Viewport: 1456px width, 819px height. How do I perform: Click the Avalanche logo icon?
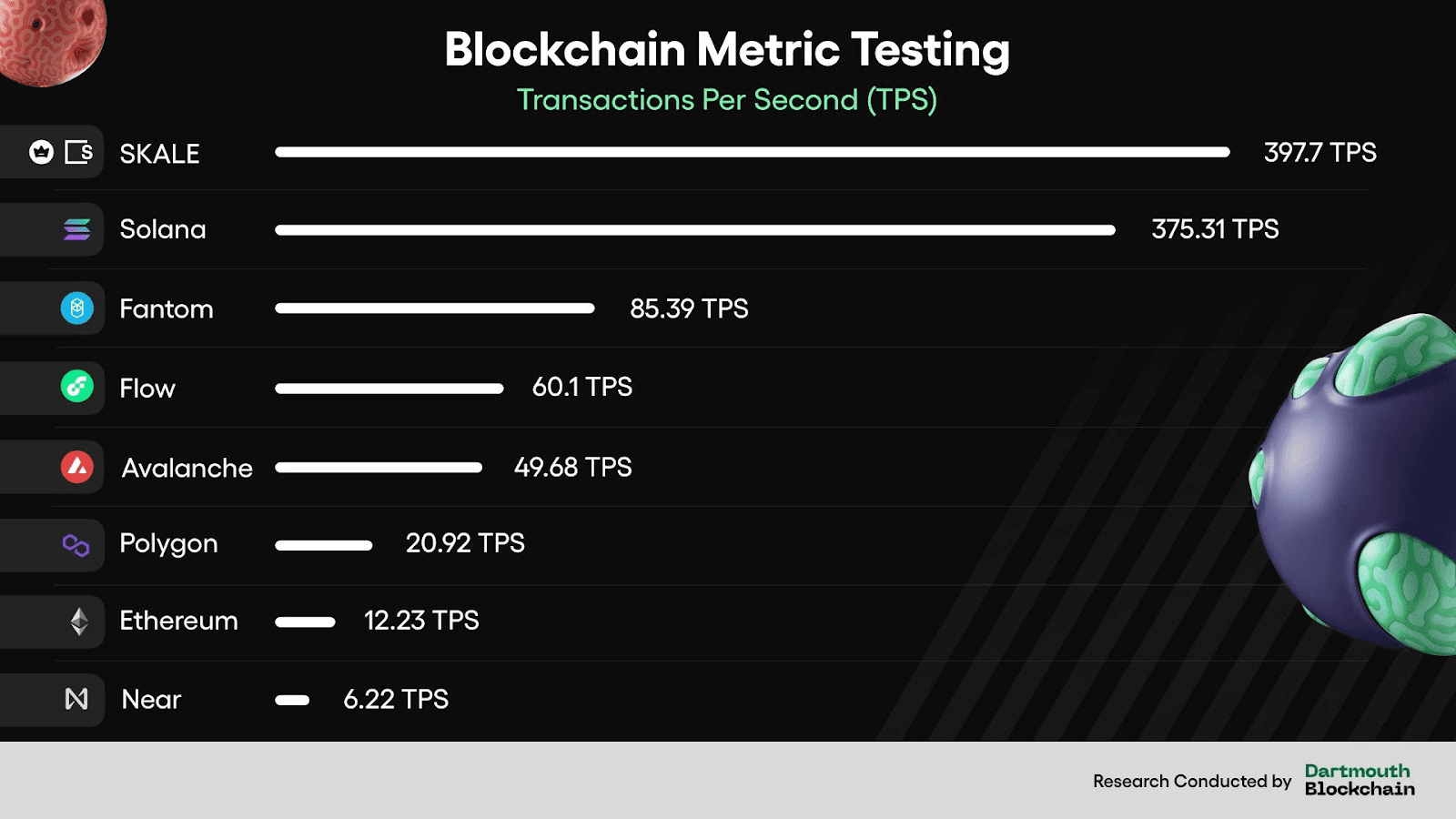tap(77, 467)
